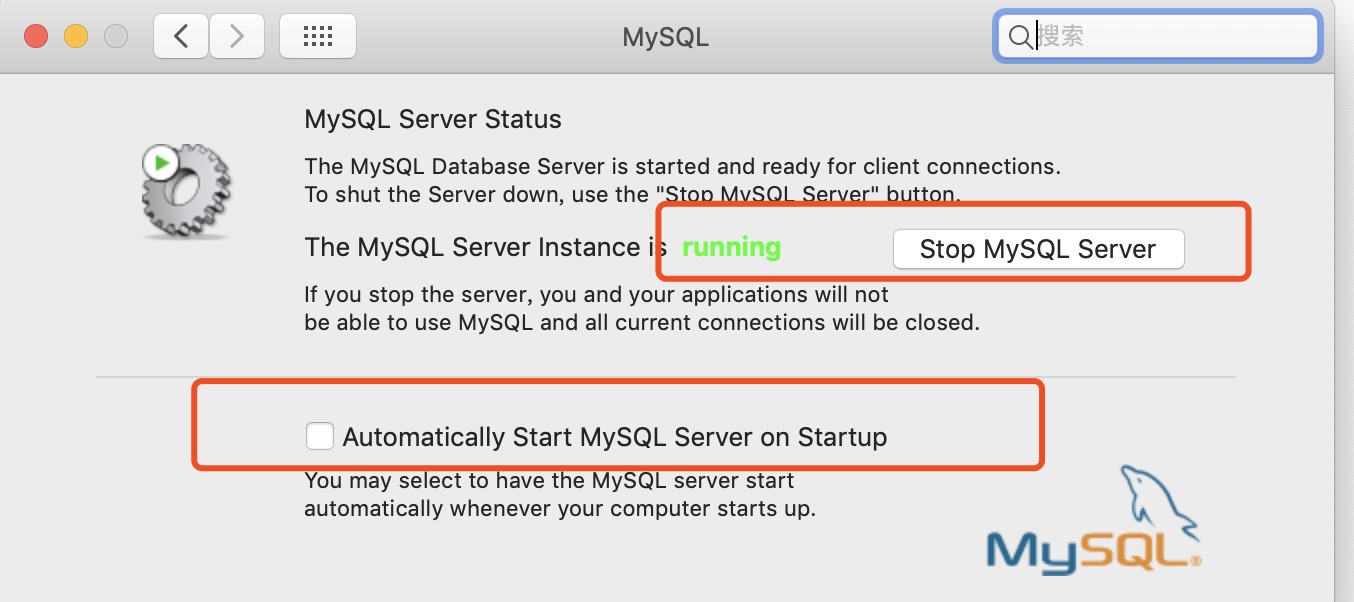This screenshot has height=602, width=1354.
Task: Click the MySQL gear status icon
Action: pos(186,190)
